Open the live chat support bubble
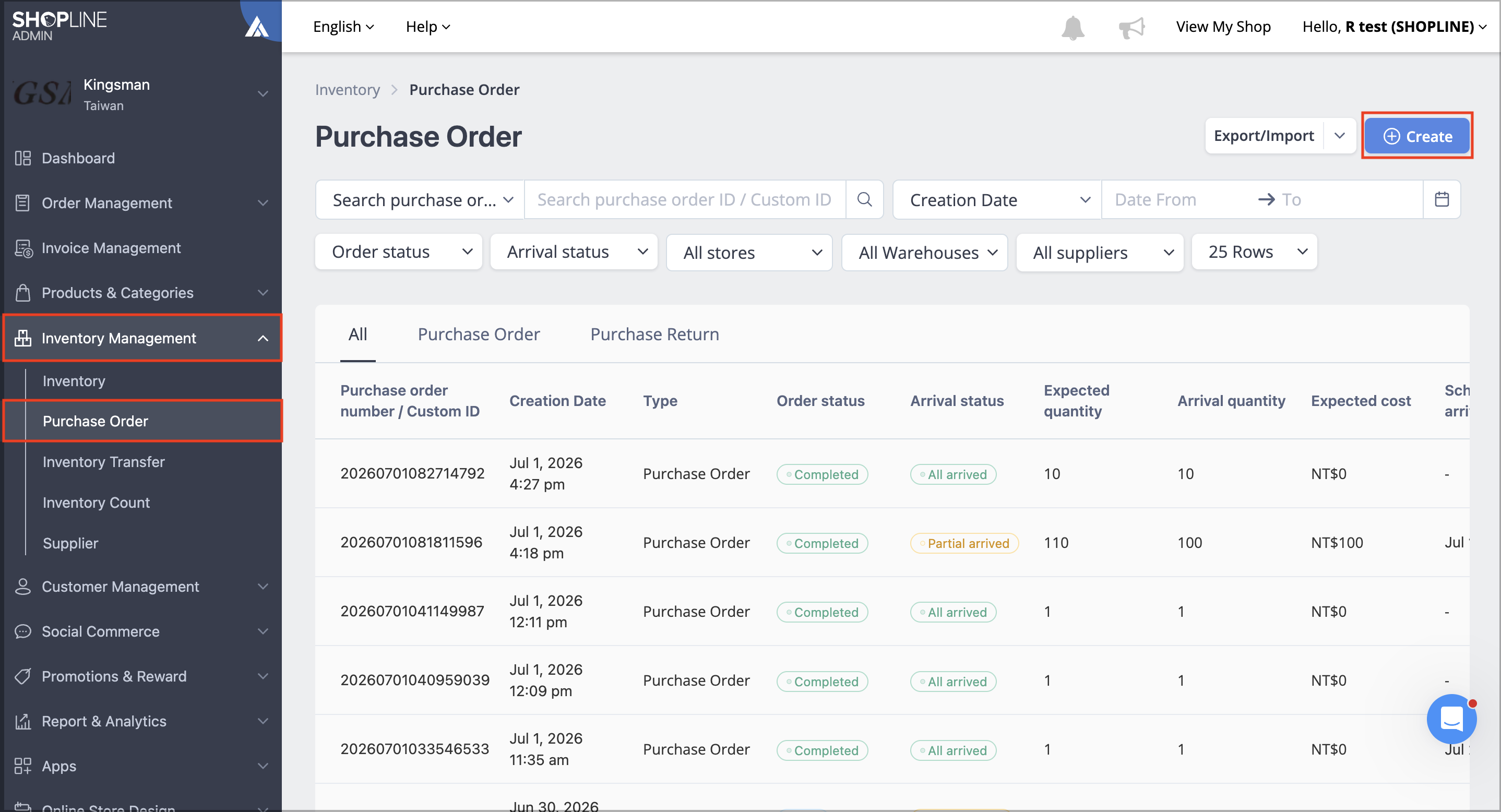Image resolution: width=1501 pixels, height=812 pixels. [x=1451, y=718]
